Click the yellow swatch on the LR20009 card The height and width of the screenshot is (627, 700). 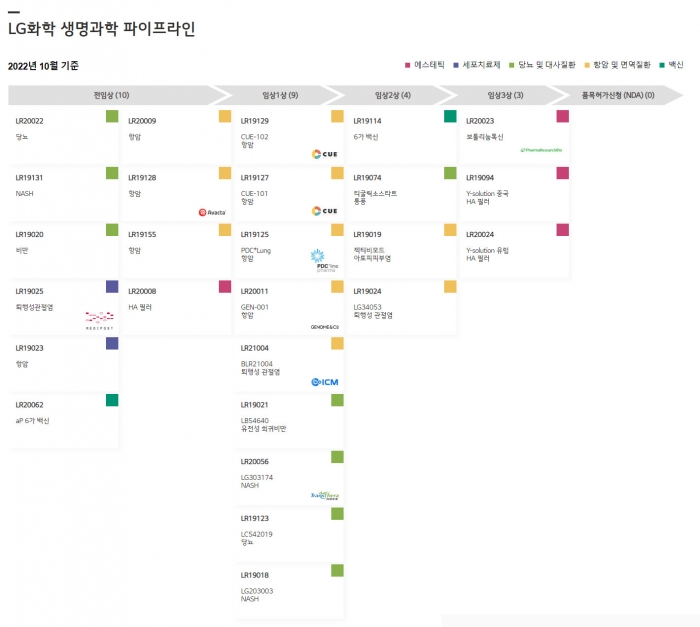tap(225, 116)
